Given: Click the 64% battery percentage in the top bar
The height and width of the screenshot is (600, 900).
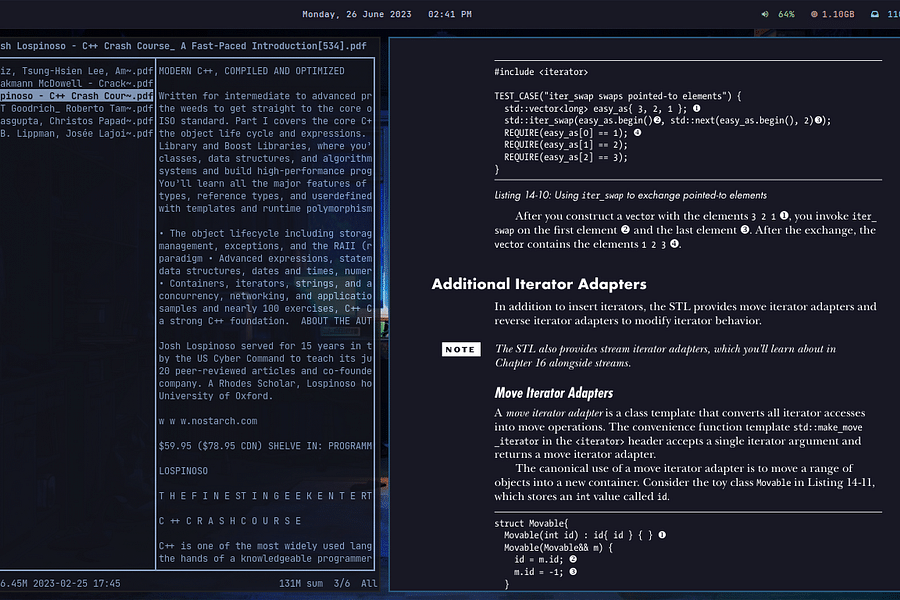Looking at the screenshot, I should coord(787,14).
